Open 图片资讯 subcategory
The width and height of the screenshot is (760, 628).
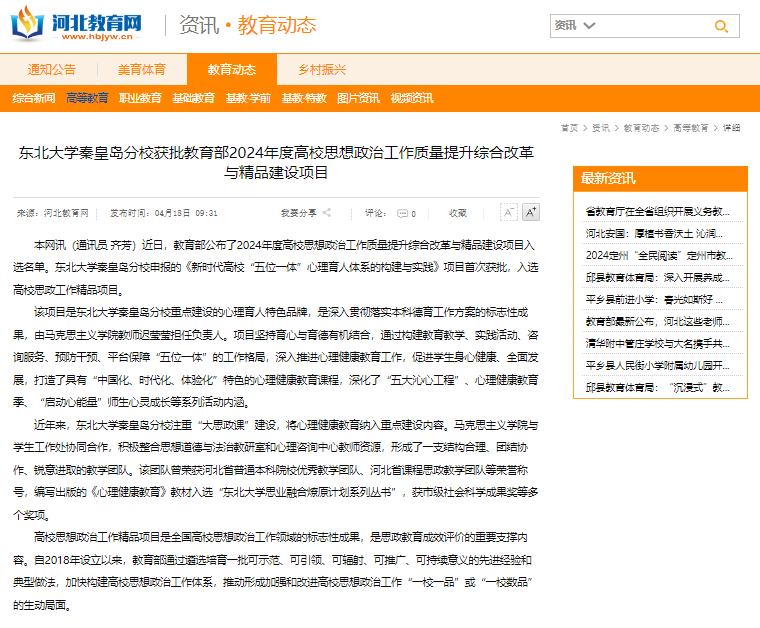point(359,98)
